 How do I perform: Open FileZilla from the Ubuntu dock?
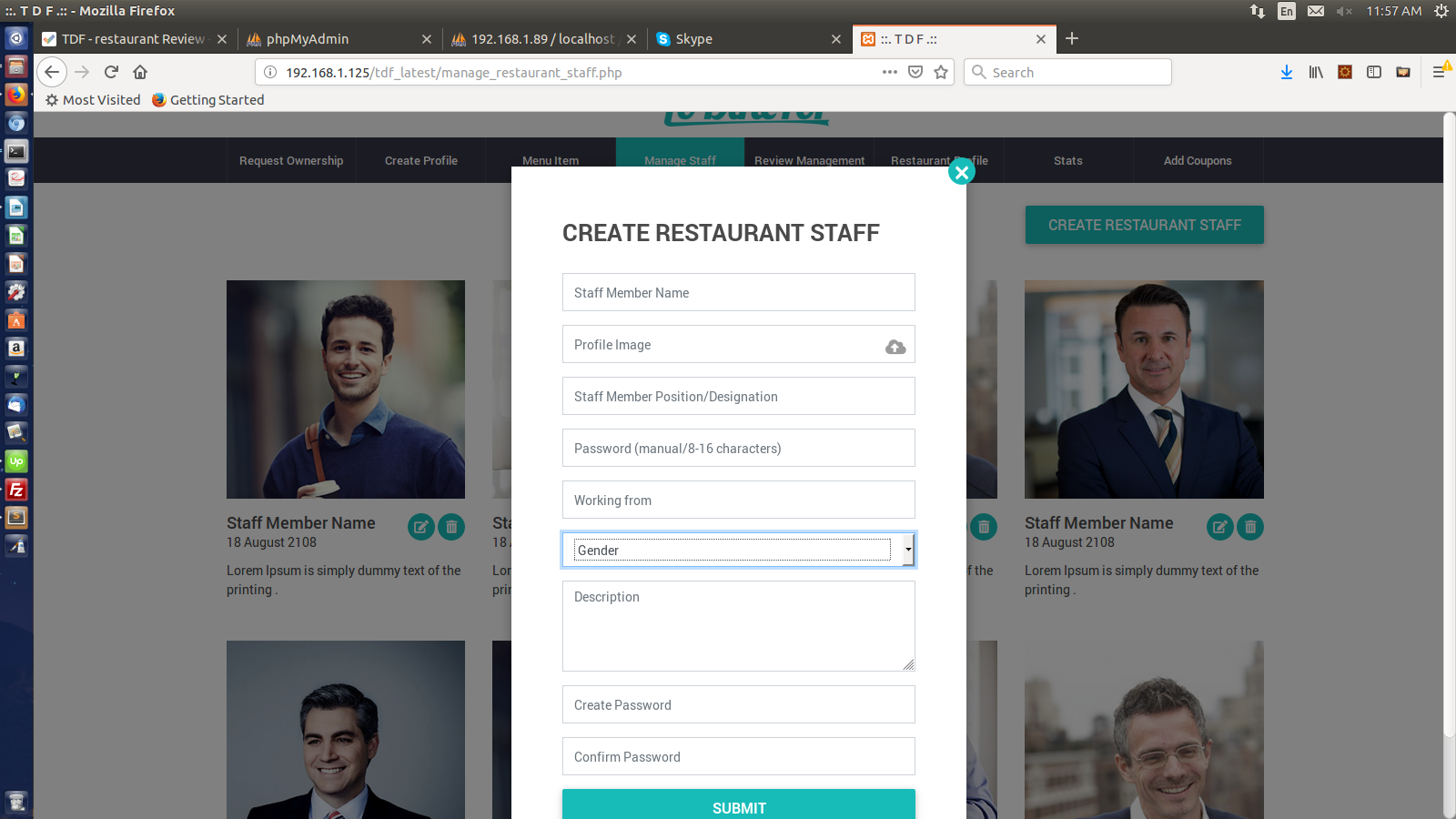click(x=16, y=490)
